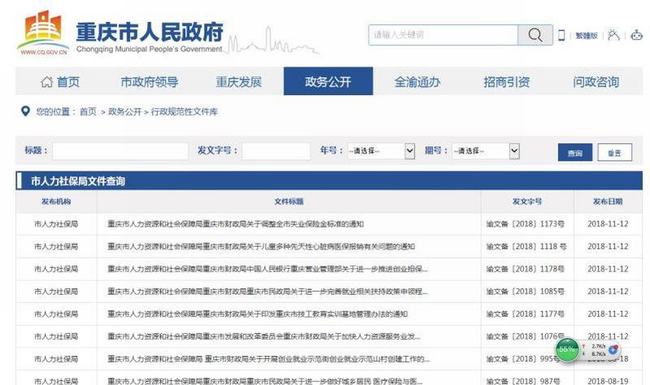The height and width of the screenshot is (385, 650).
Task: Focus the keyword search box at top
Action: coord(443,35)
